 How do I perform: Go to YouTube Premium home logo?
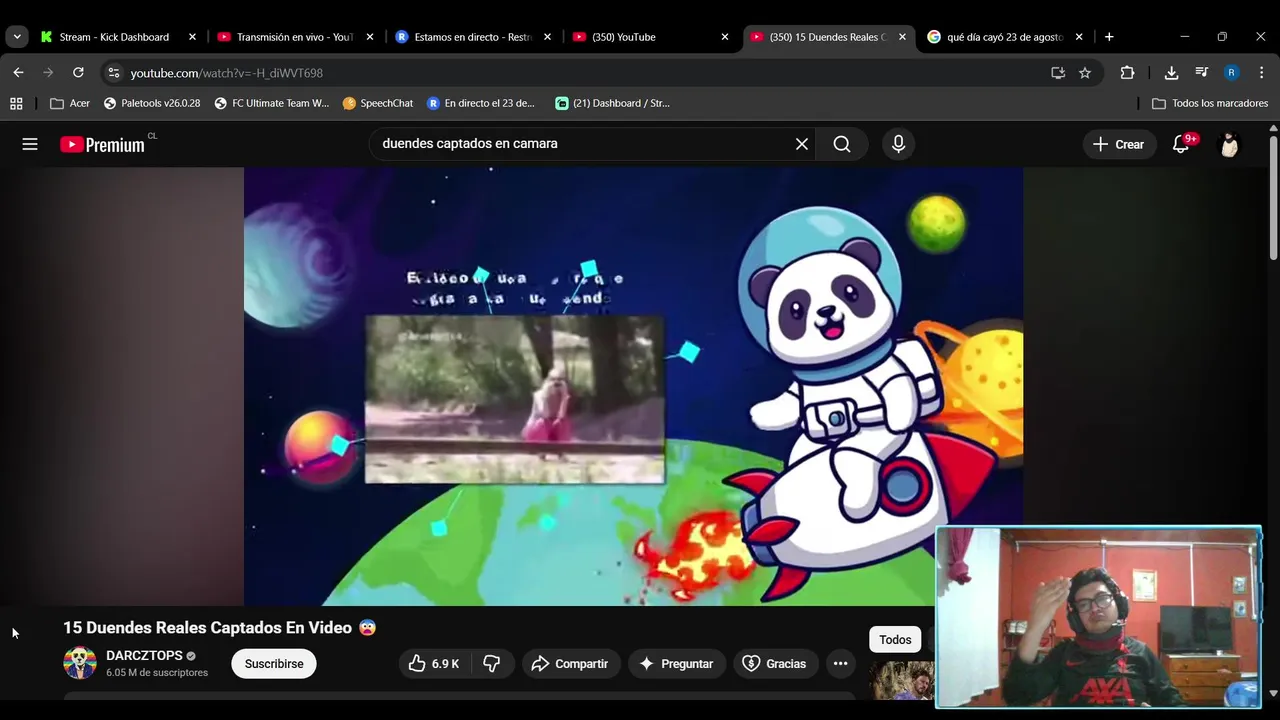pyautogui.click(x=102, y=144)
